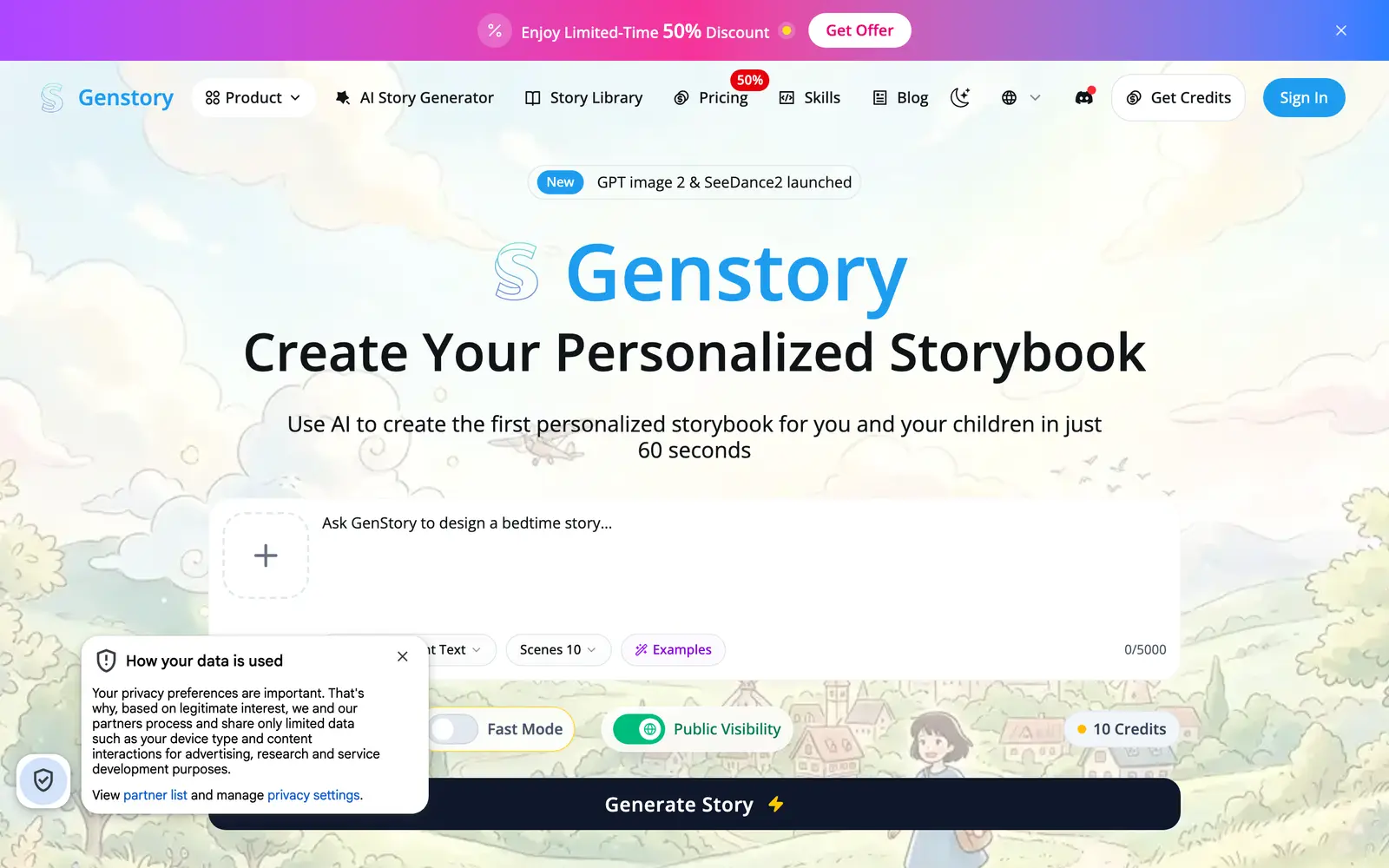The height and width of the screenshot is (868, 1389).
Task: Click the Get Credits button
Action: click(x=1178, y=98)
